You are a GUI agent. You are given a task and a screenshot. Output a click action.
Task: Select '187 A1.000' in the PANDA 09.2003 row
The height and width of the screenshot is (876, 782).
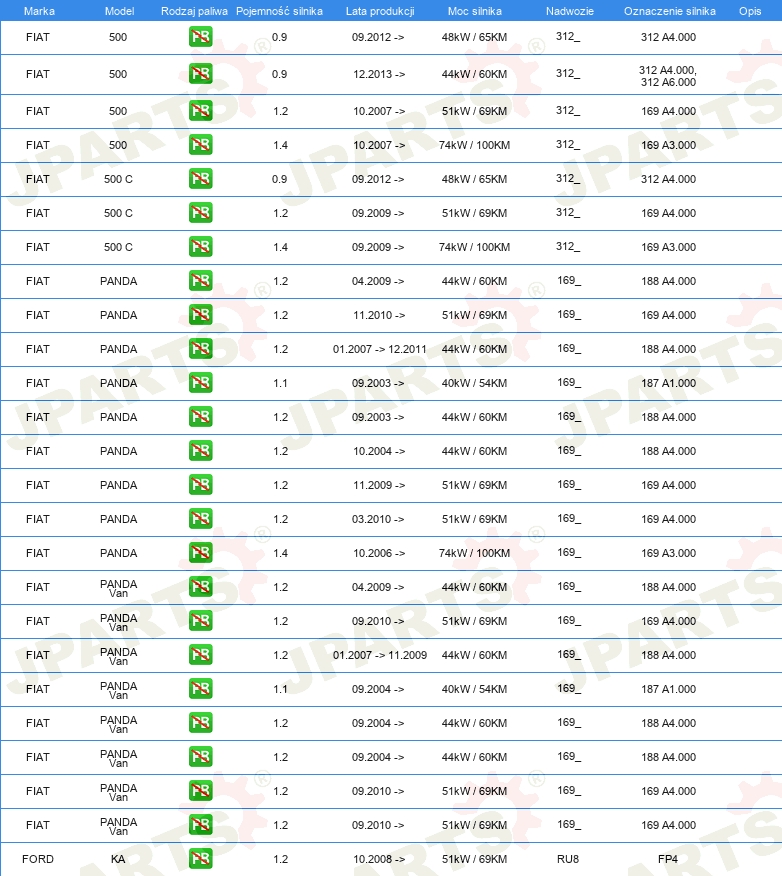tap(668, 383)
